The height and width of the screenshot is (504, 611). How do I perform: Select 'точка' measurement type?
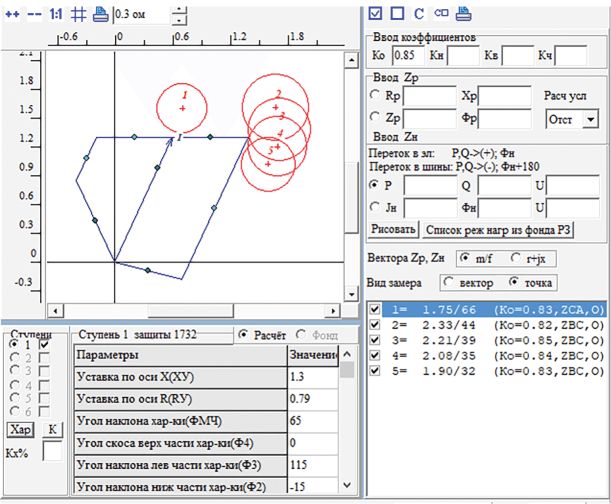pyautogui.click(x=514, y=281)
